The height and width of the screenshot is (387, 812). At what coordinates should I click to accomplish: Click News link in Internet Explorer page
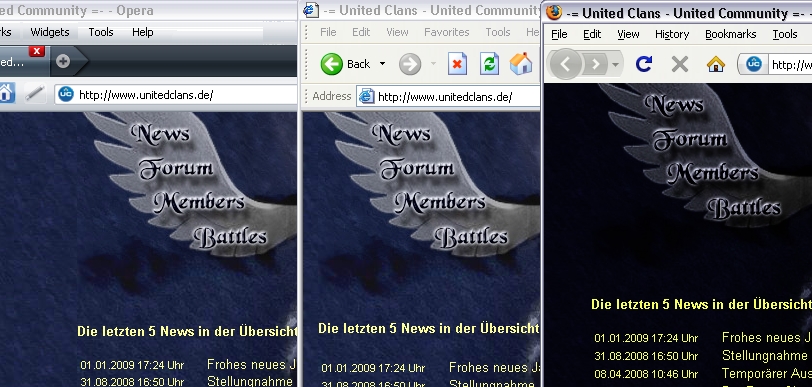coord(401,134)
